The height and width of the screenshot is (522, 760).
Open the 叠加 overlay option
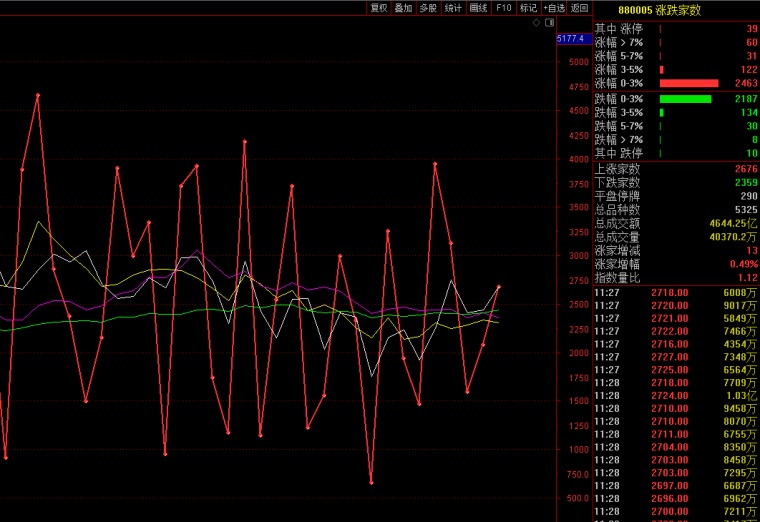[403, 8]
